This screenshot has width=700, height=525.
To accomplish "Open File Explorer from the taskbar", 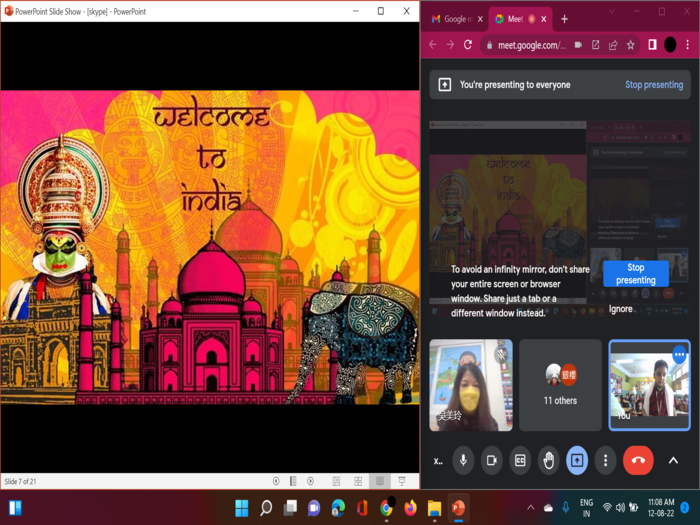I will [434, 508].
